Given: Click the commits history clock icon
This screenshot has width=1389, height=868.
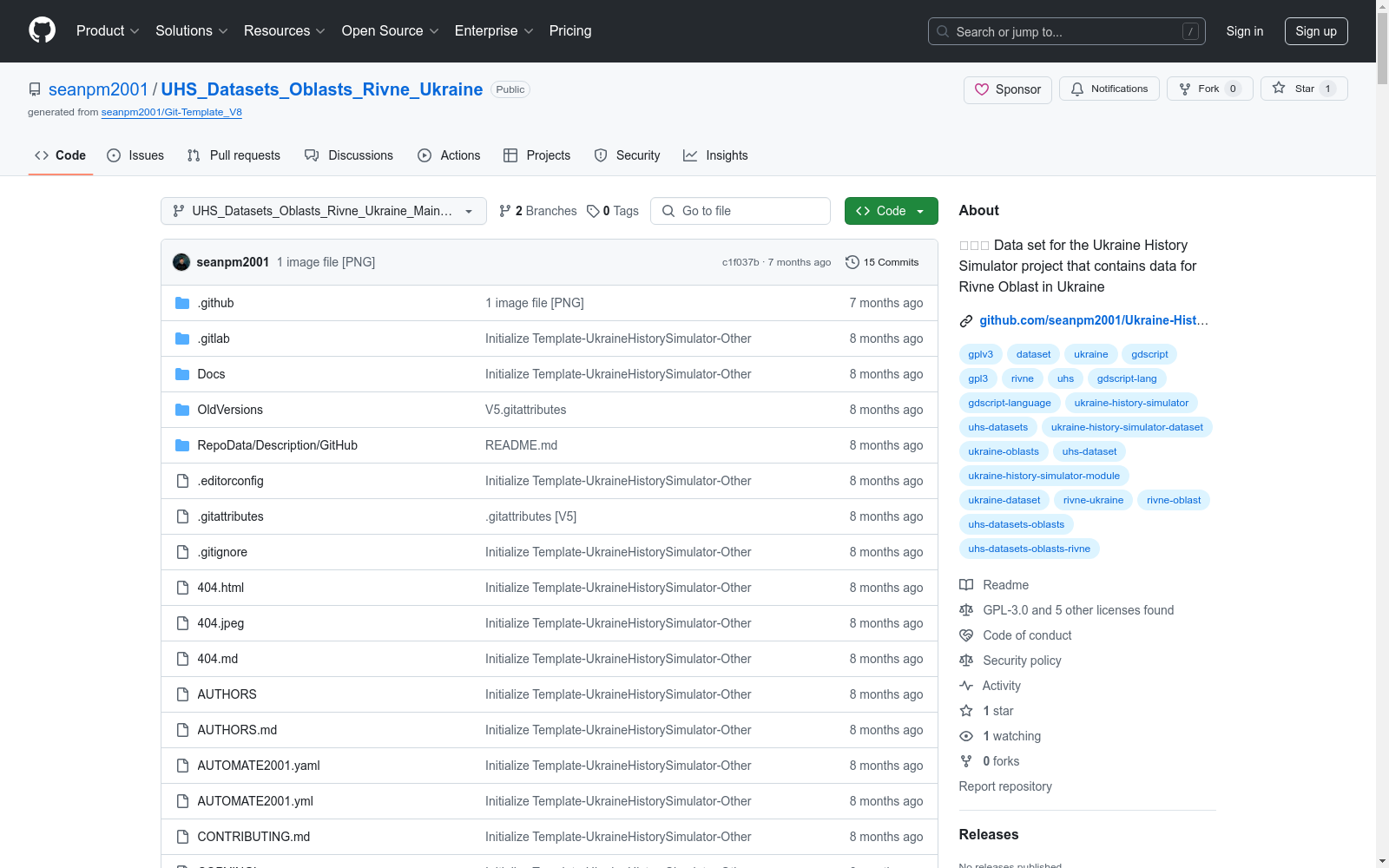Looking at the screenshot, I should pyautogui.click(x=852, y=262).
